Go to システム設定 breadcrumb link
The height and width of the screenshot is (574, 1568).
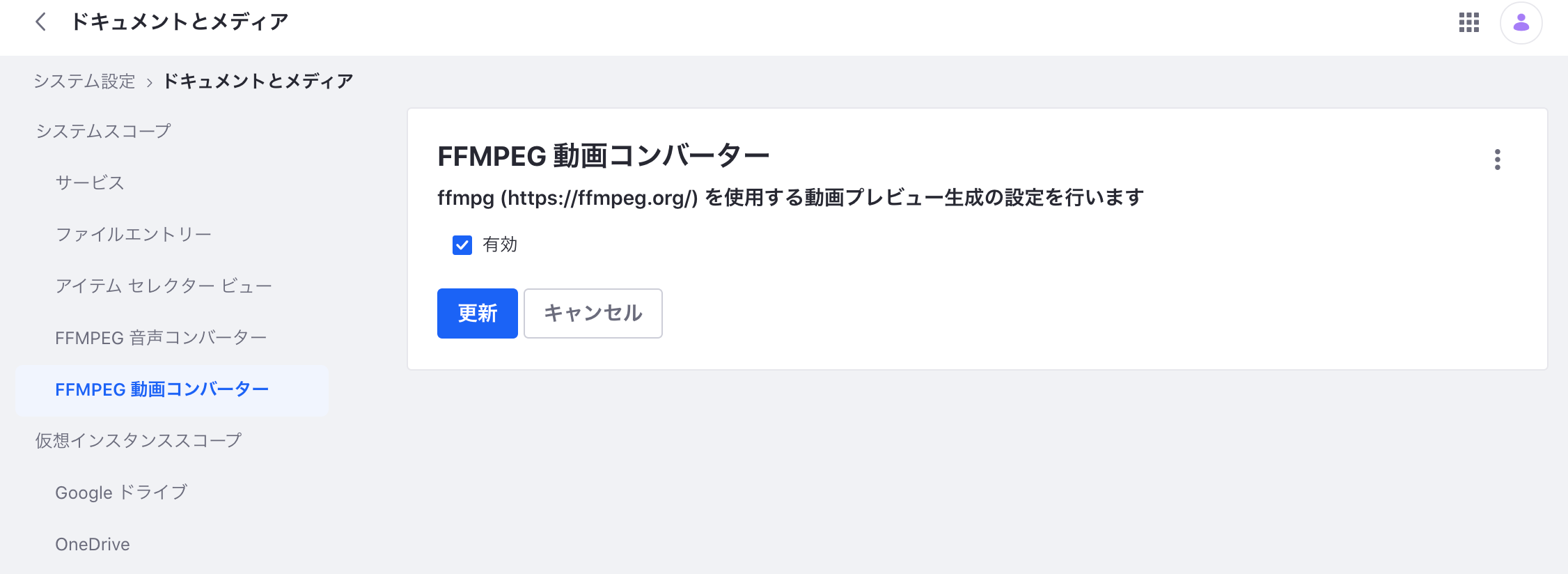pos(84,82)
